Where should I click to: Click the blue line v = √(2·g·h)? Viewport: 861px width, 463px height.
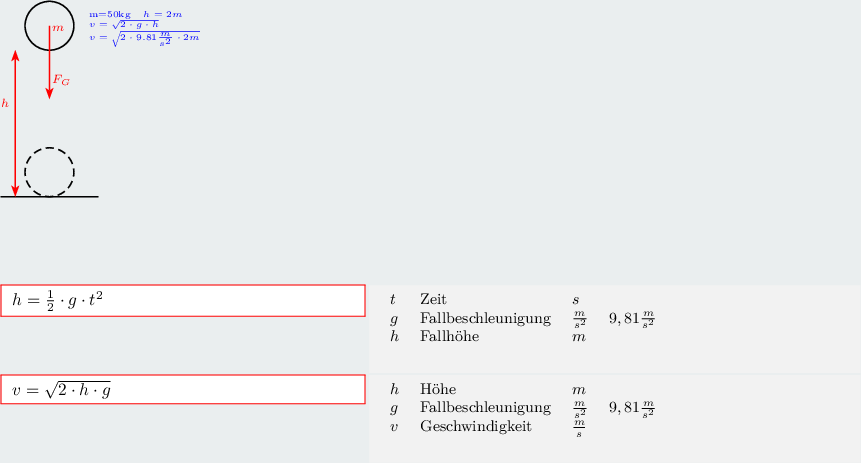click(125, 24)
